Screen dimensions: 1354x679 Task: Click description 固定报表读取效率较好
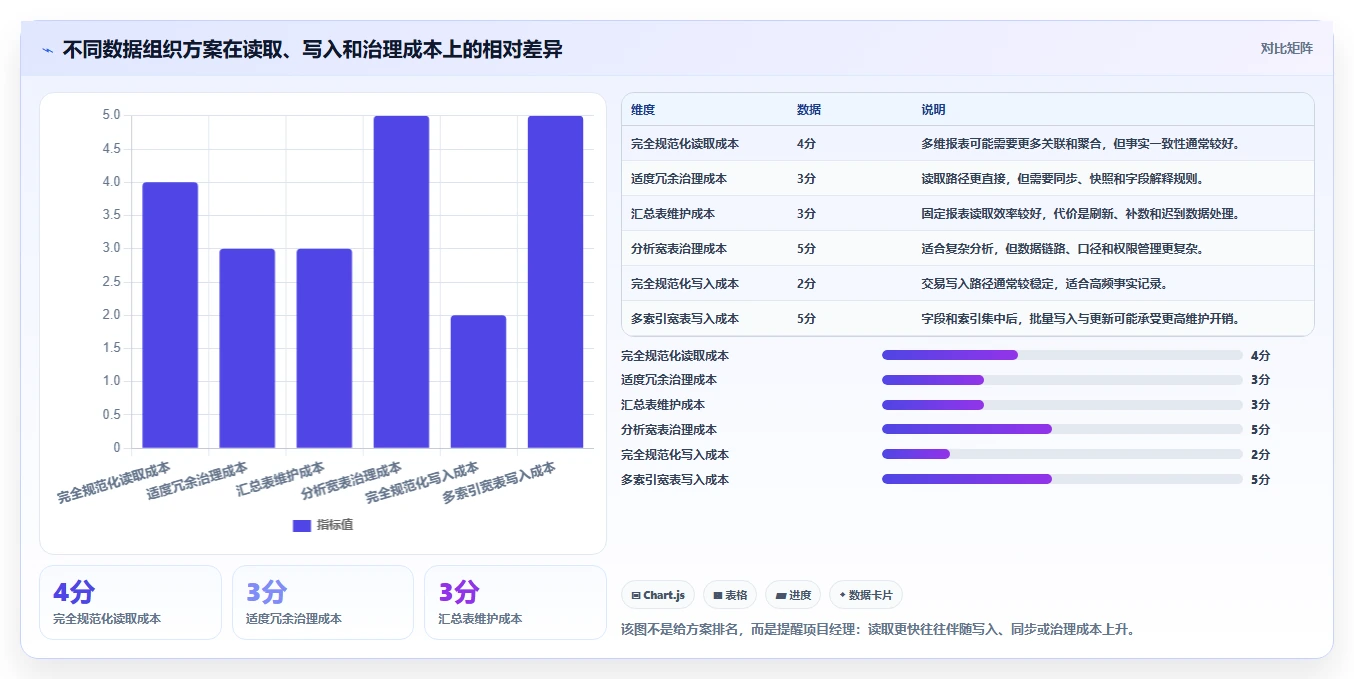pyautogui.click(x=1081, y=214)
